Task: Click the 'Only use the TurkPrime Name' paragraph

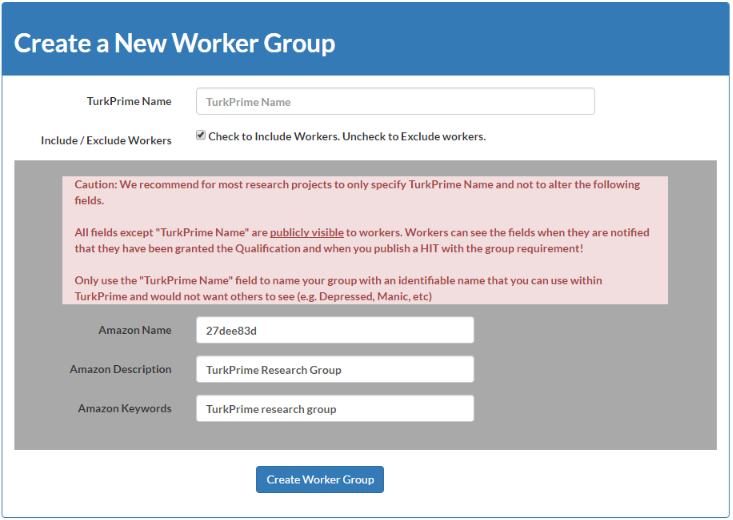Action: [x=338, y=288]
